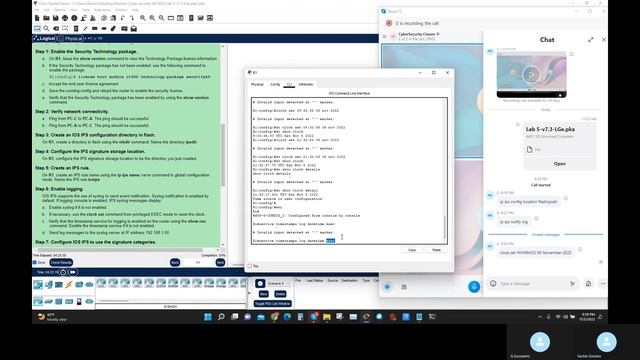This screenshot has height=360, width=640.
Task: Click the fast forward time button
Action: (73, 272)
